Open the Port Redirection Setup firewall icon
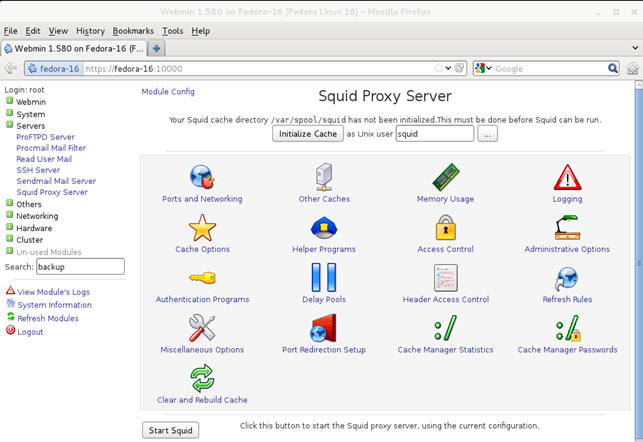Image resolution: width=643 pixels, height=442 pixels. 324,328
